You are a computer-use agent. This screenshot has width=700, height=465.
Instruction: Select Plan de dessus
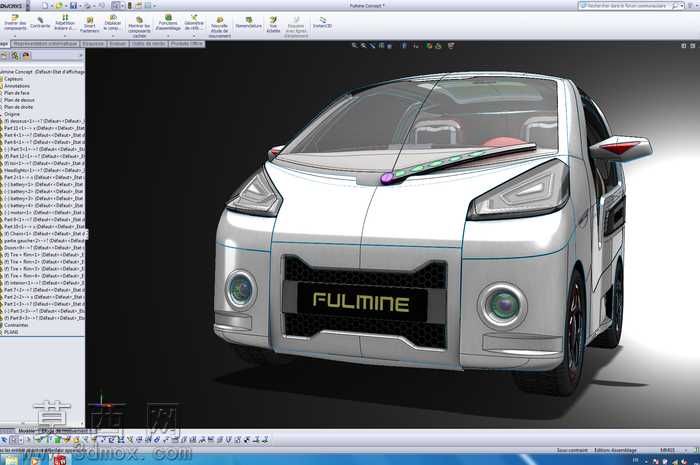point(19,100)
